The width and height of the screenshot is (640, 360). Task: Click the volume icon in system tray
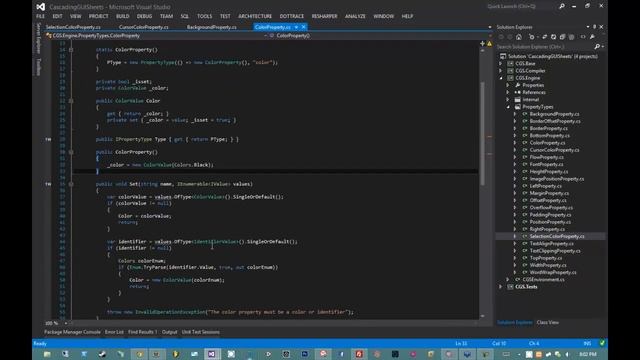(x=567, y=354)
